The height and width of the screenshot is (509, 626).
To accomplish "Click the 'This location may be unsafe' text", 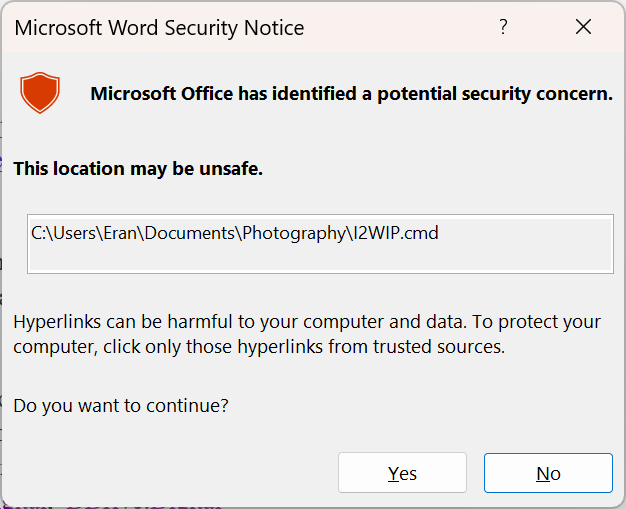I will (138, 169).
